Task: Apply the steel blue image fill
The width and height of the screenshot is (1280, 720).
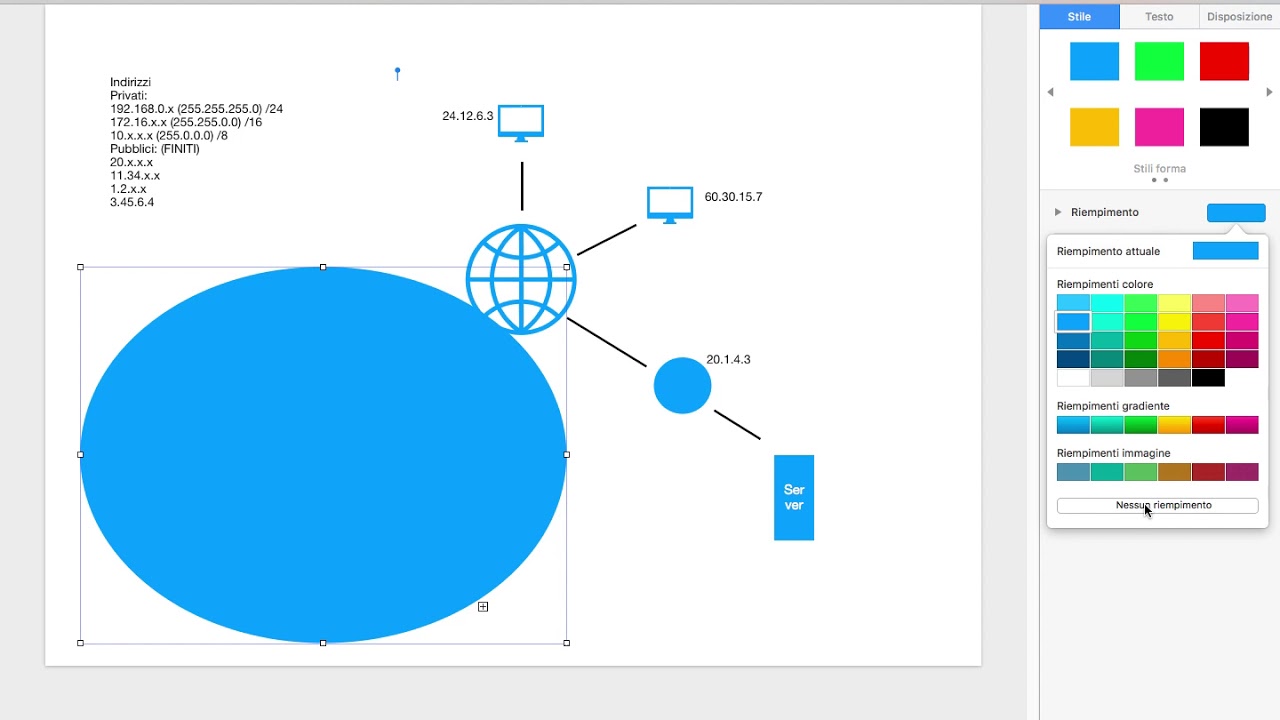Action: (x=1073, y=472)
